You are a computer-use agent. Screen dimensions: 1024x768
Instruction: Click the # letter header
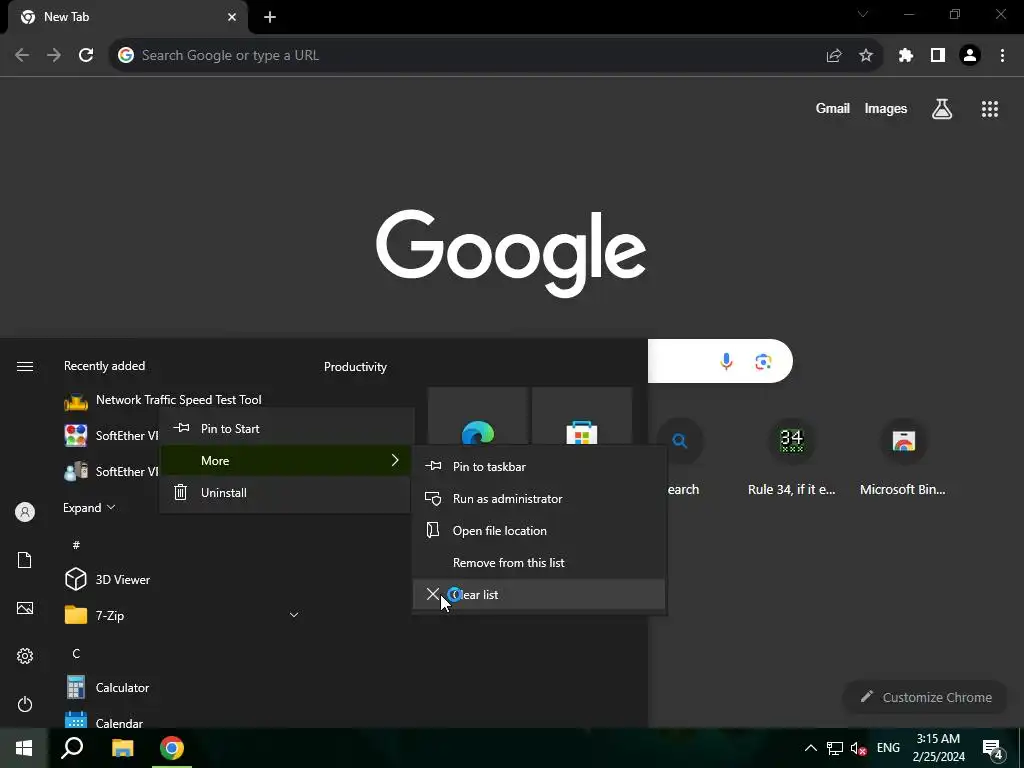76,545
